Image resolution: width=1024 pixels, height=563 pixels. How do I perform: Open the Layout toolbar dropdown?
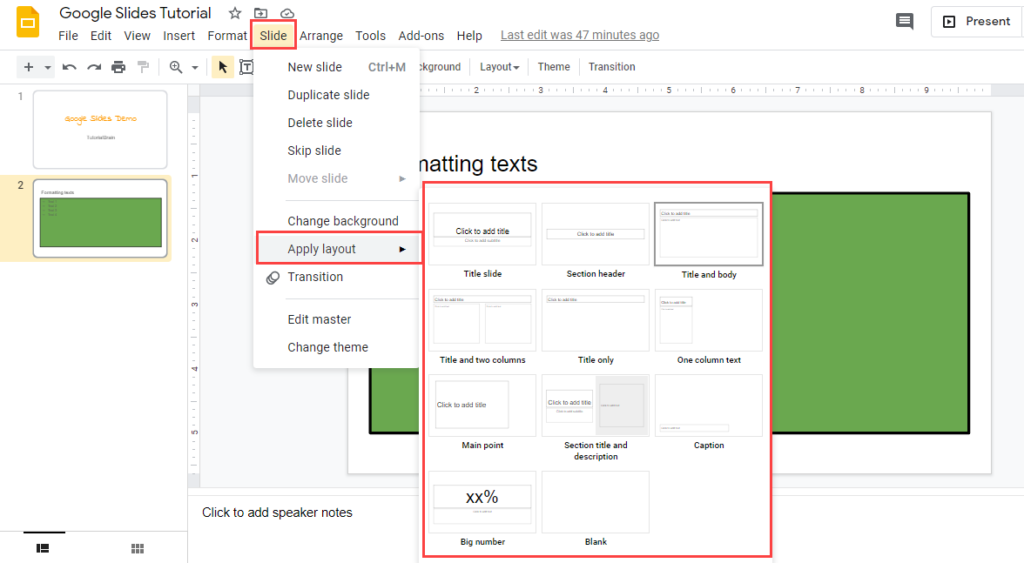pos(499,67)
